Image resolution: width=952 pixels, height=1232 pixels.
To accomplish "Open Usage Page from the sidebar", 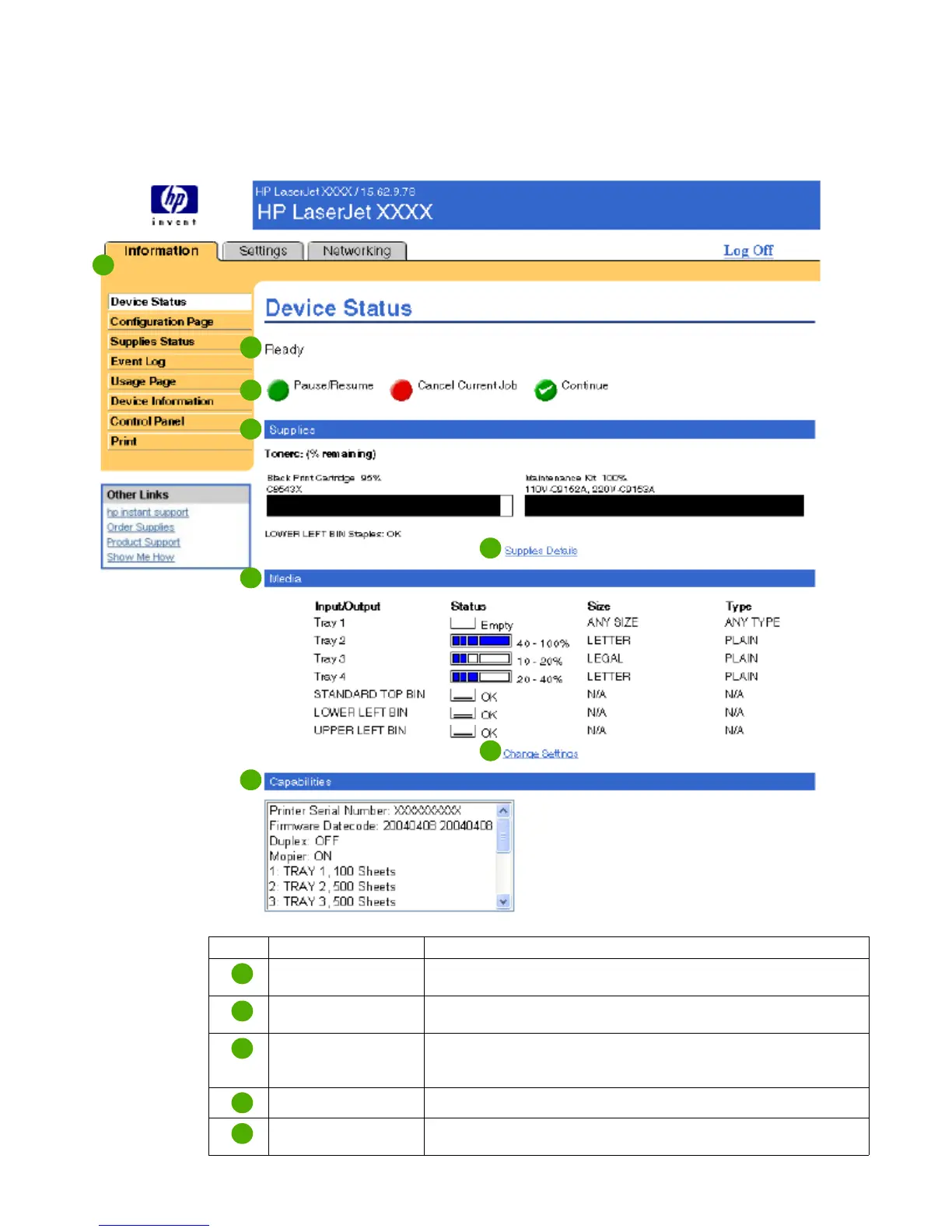I will pyautogui.click(x=179, y=381).
